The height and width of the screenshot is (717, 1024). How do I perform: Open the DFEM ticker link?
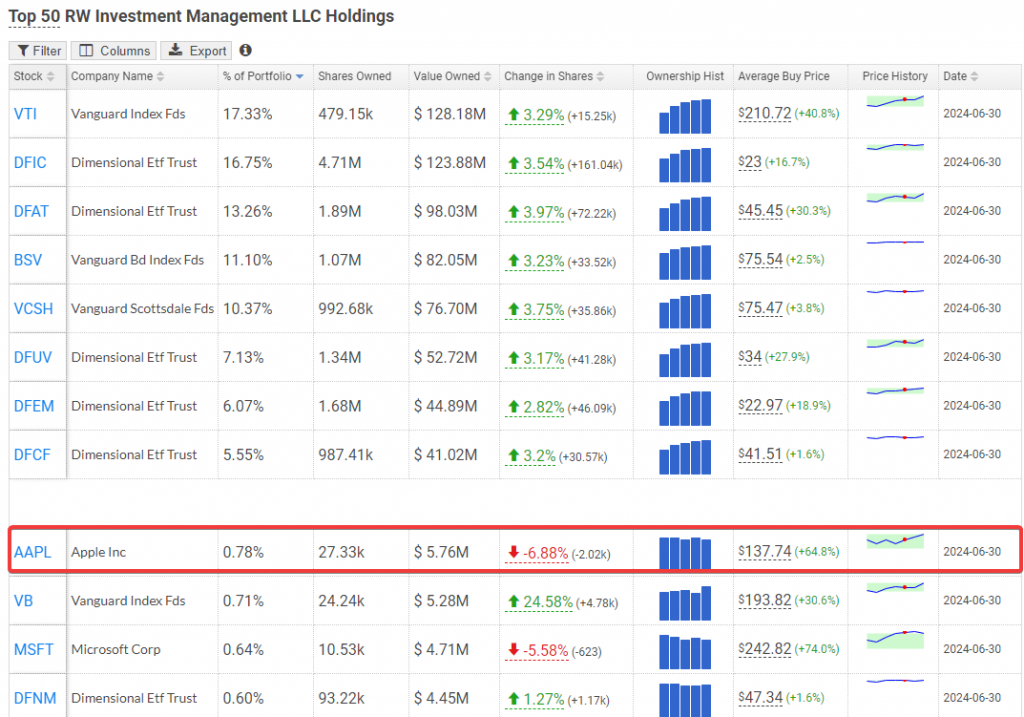(x=34, y=406)
